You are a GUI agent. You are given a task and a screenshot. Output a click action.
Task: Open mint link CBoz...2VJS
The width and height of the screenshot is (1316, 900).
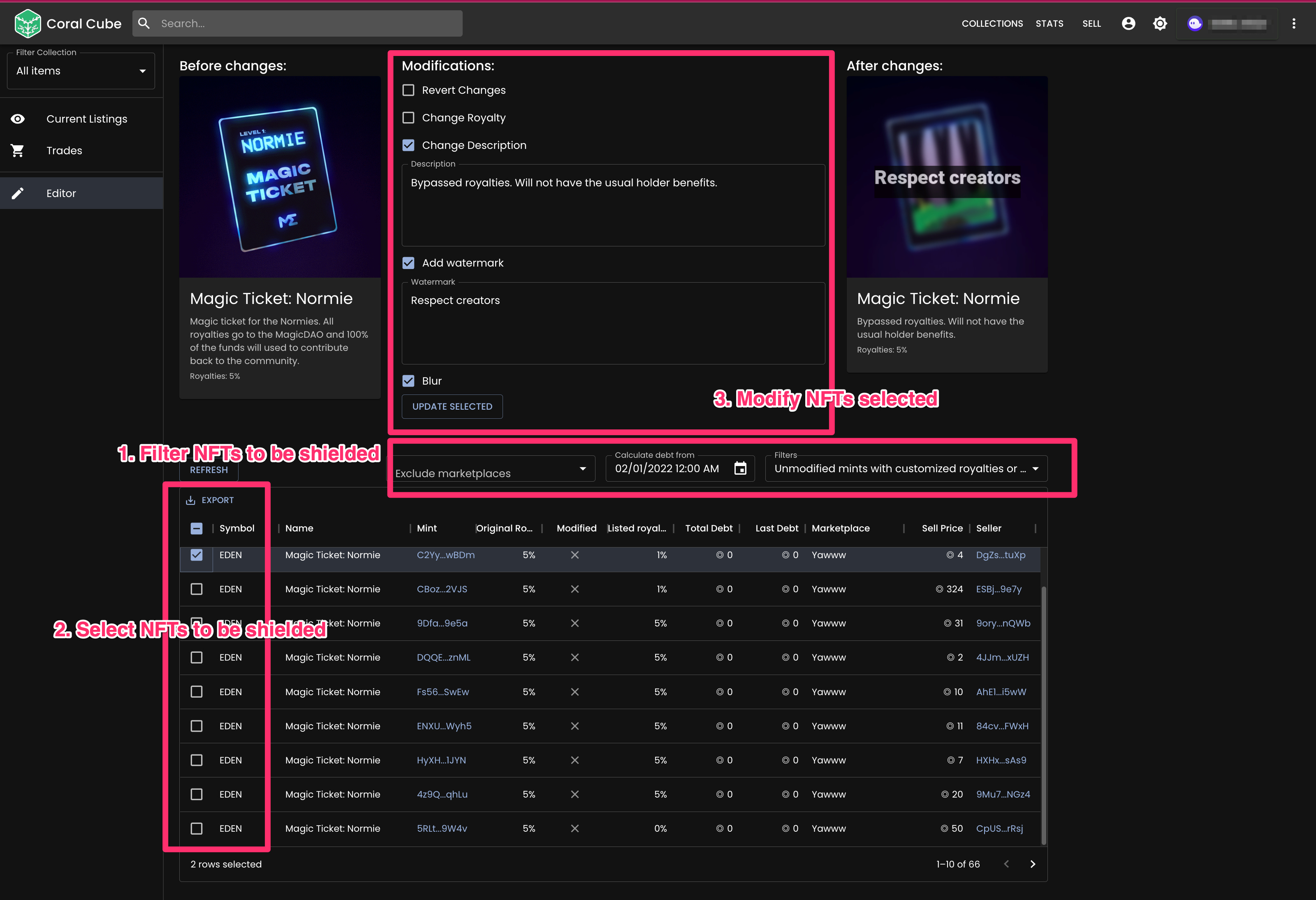point(442,589)
